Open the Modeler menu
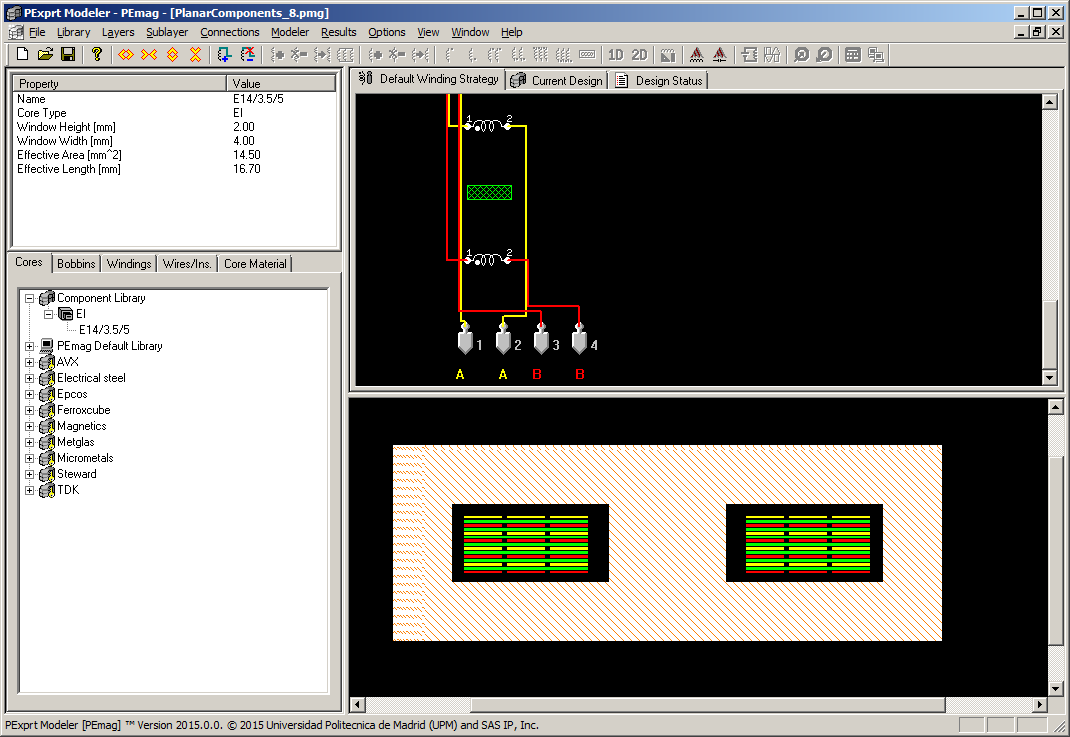 [290, 32]
